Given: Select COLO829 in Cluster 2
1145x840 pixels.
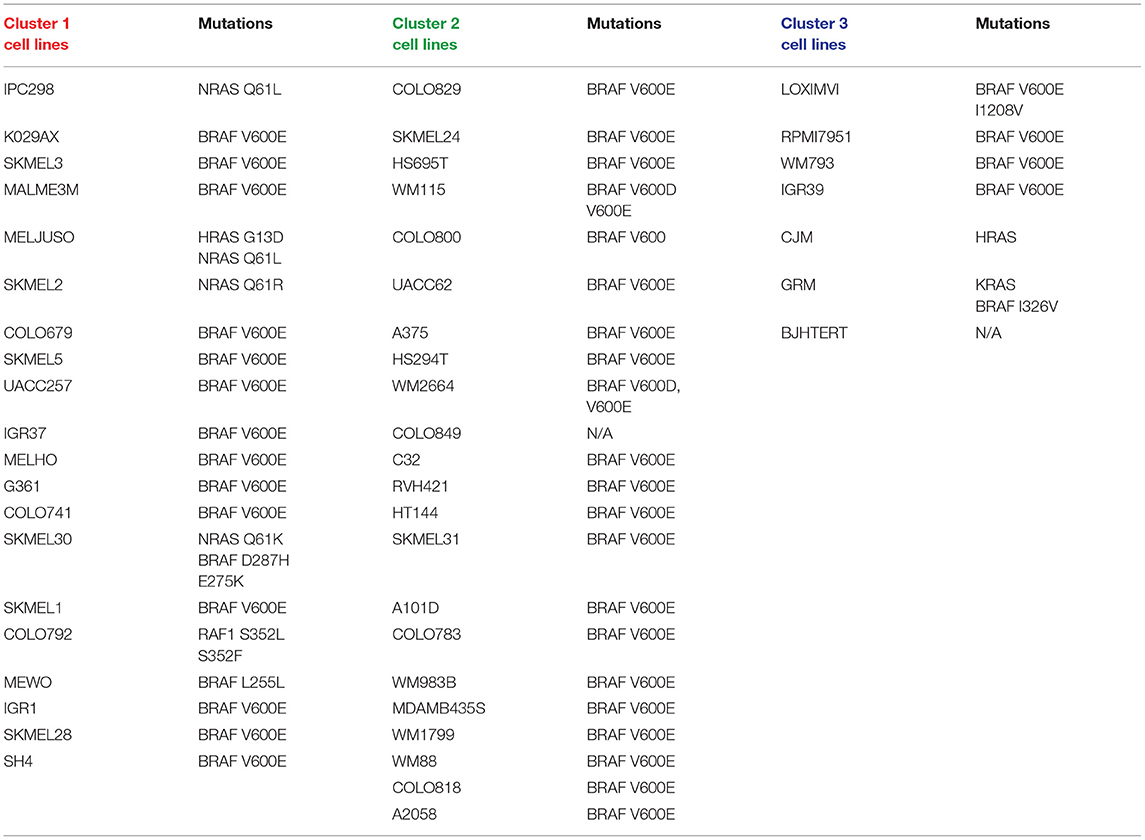Looking at the screenshot, I should click(x=426, y=90).
